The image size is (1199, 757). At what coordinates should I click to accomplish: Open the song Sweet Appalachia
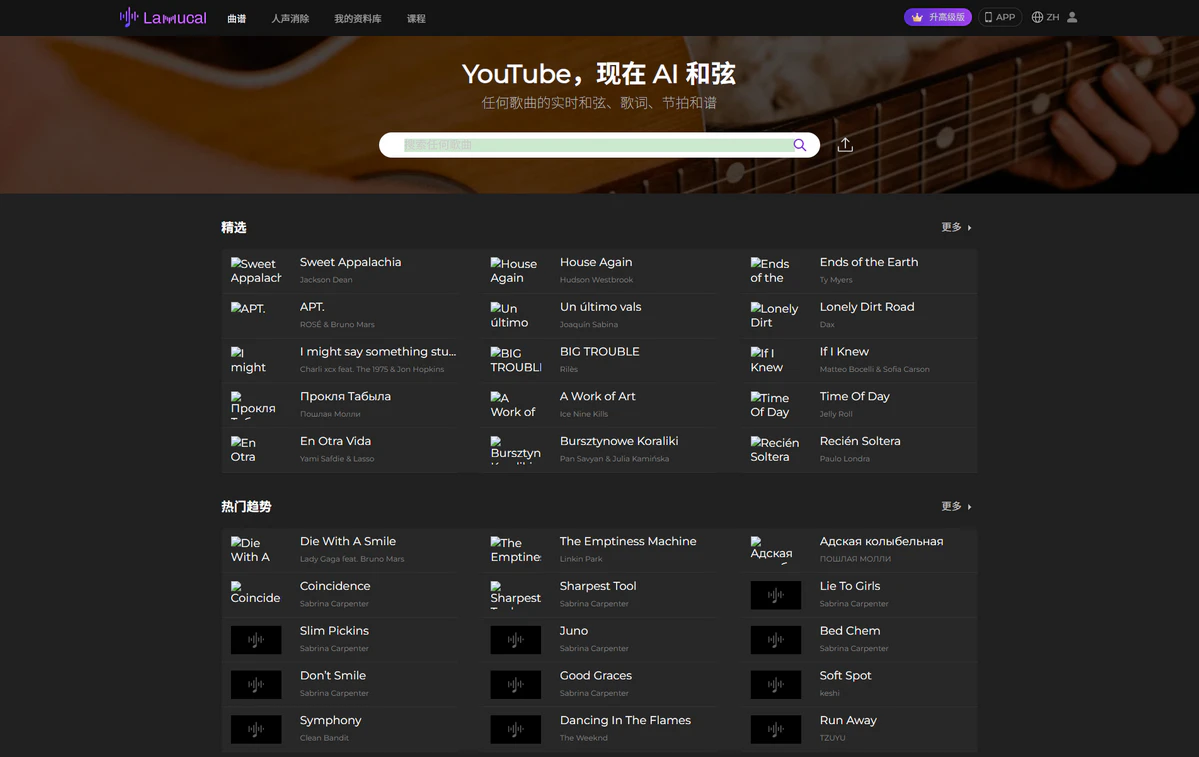tap(350, 262)
